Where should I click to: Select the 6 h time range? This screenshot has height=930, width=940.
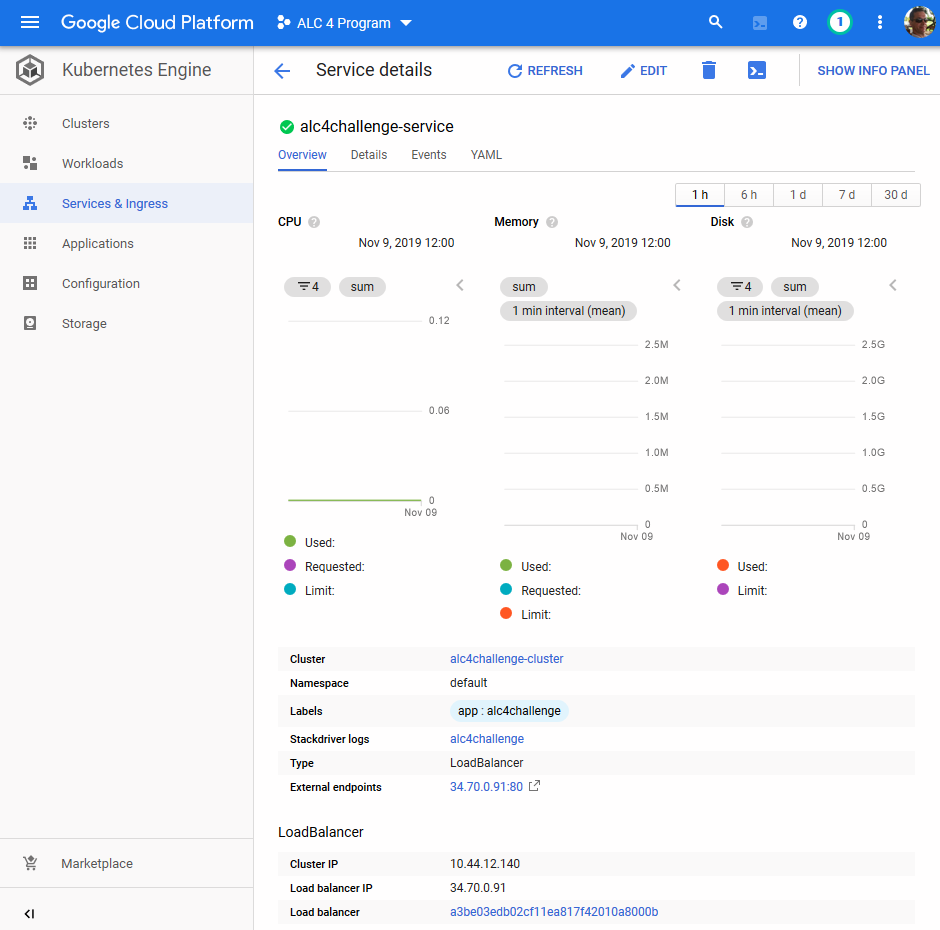tap(749, 195)
